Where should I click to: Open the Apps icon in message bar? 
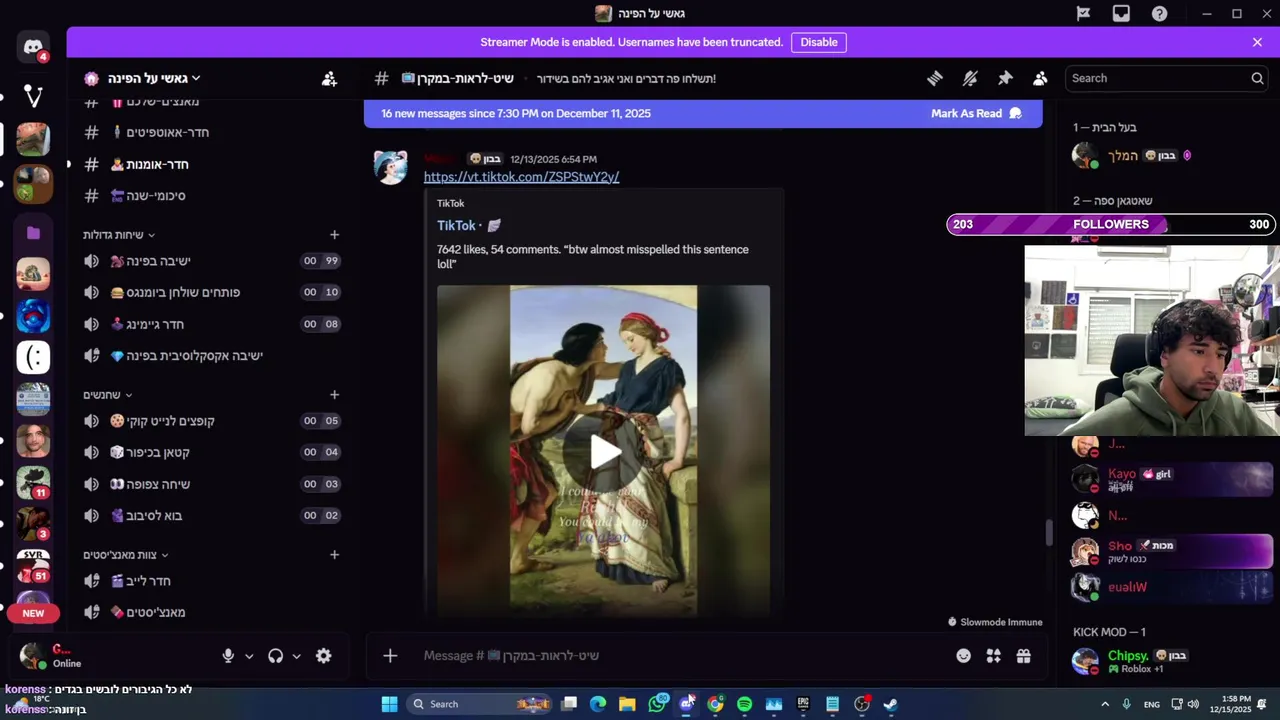(993, 656)
